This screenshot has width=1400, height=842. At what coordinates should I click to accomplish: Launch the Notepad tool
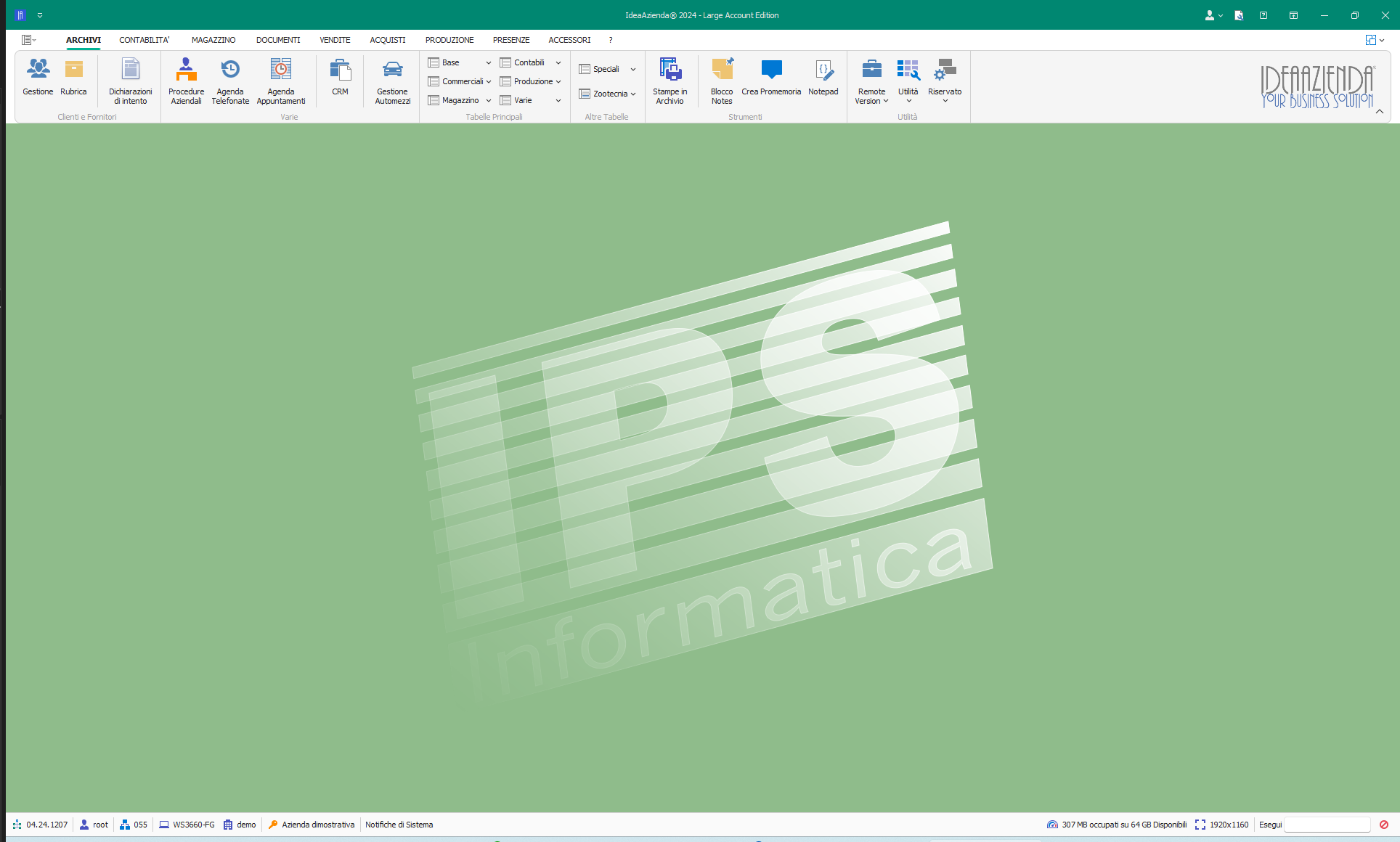[x=823, y=78]
